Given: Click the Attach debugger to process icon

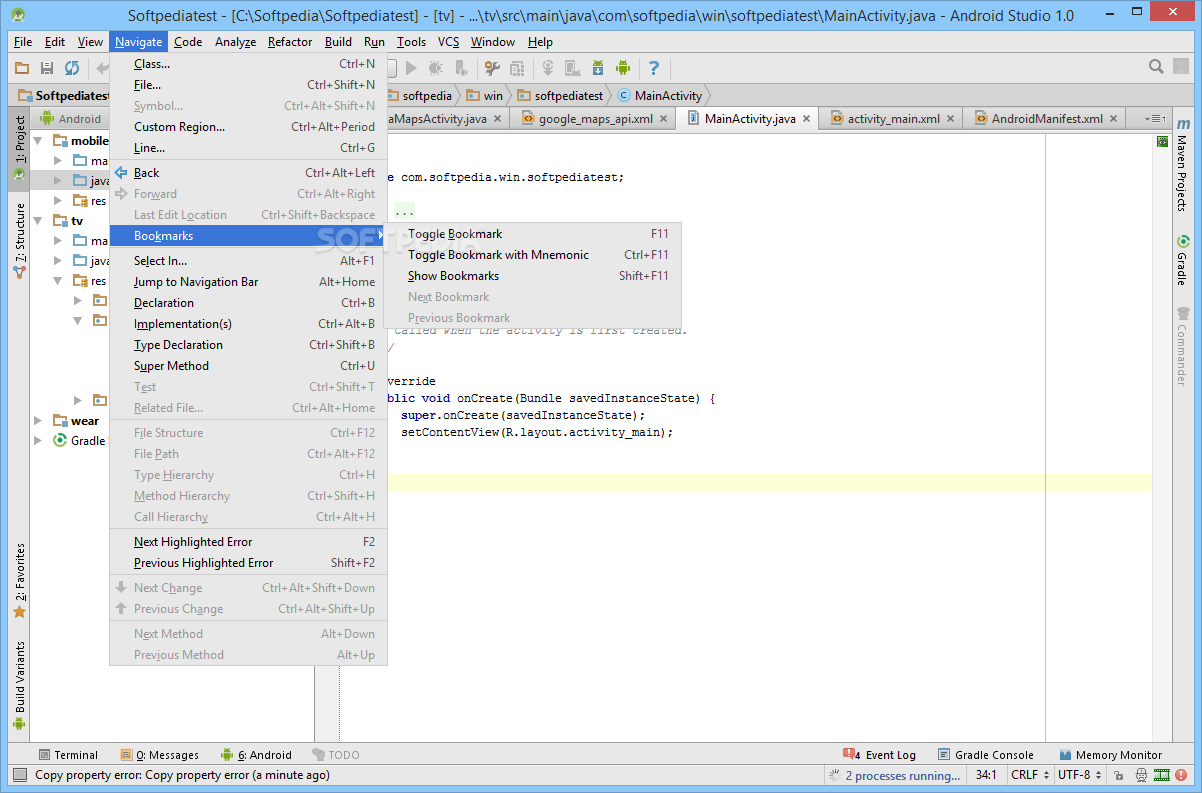Looking at the screenshot, I should pos(461,68).
